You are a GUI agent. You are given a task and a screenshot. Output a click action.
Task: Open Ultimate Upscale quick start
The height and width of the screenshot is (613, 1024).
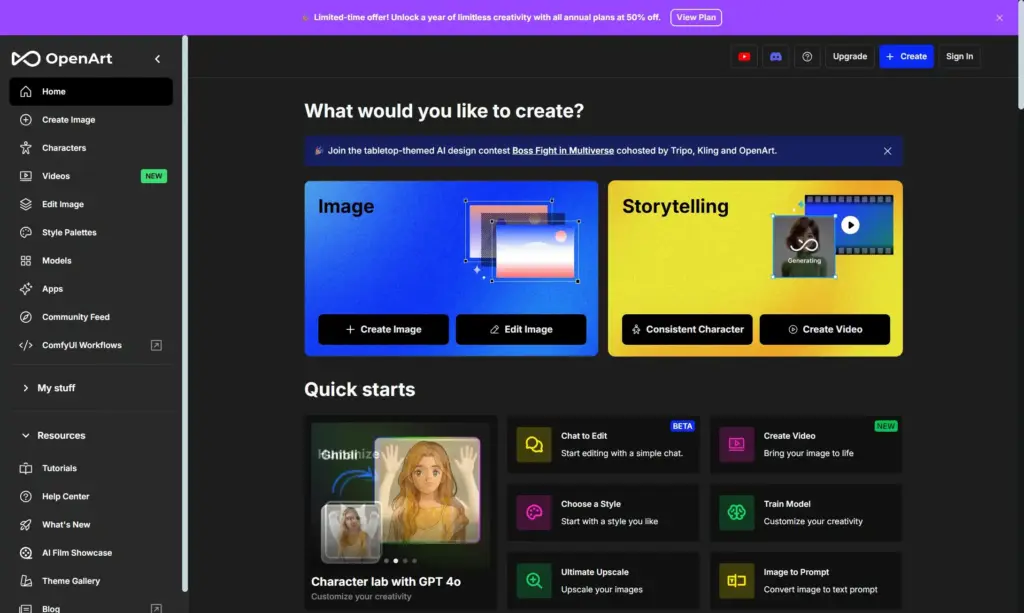click(603, 580)
